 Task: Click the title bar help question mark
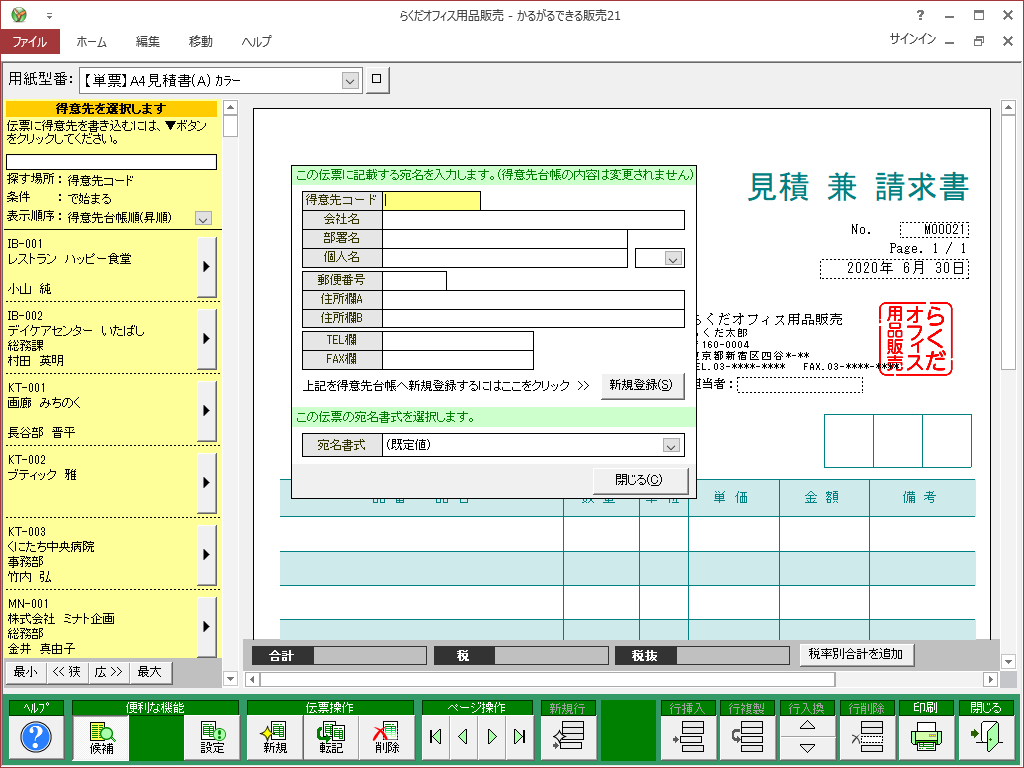point(920,15)
